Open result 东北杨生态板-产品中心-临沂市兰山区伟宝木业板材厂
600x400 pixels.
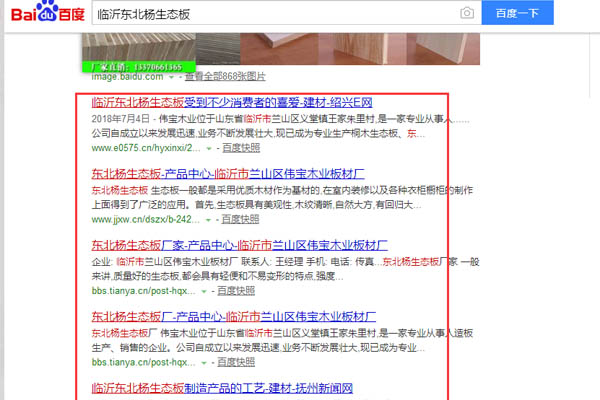[x=228, y=174]
